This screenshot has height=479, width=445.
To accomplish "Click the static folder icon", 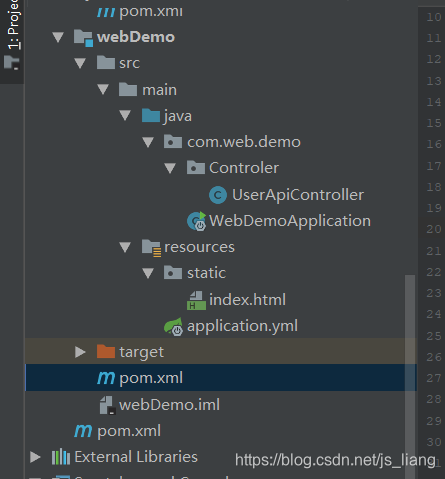I will pyautogui.click(x=173, y=273).
